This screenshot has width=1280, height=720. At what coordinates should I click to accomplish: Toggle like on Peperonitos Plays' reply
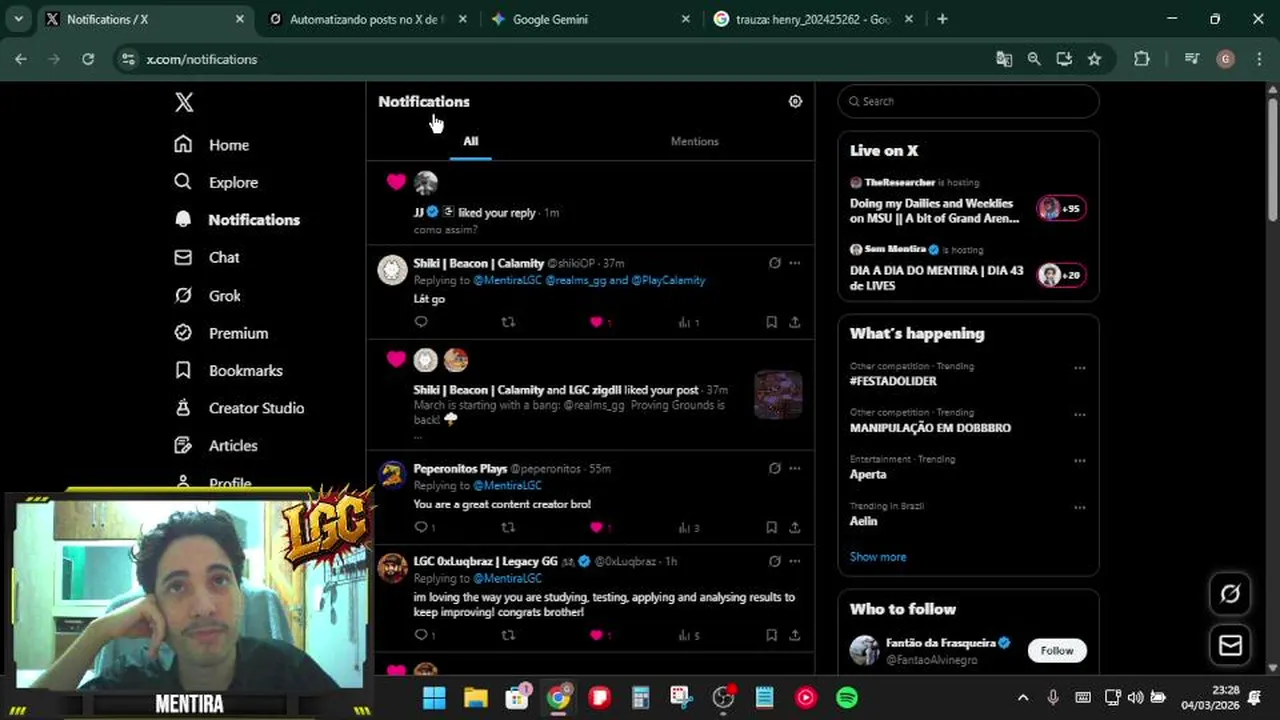600,527
